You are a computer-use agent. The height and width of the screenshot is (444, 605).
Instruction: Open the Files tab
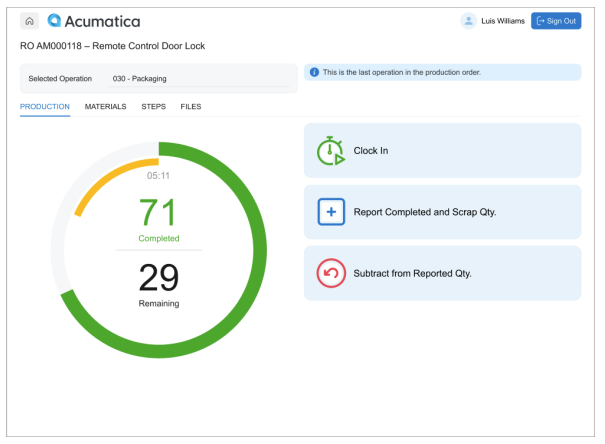click(190, 106)
